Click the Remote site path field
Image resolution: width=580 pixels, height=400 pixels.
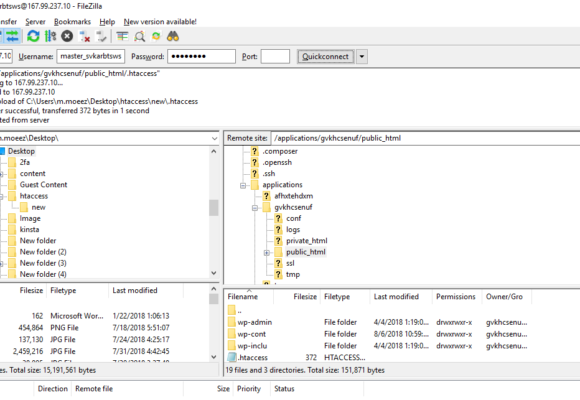click(x=425, y=138)
